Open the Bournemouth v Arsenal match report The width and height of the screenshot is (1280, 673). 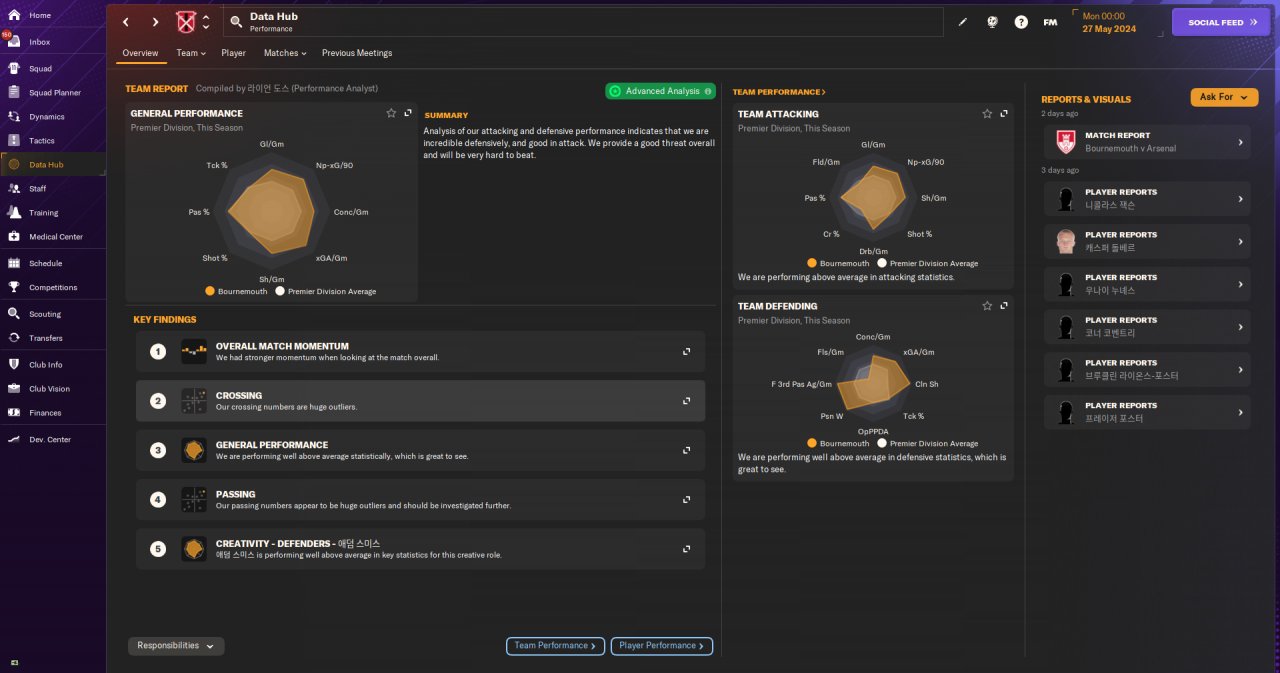[1146, 142]
